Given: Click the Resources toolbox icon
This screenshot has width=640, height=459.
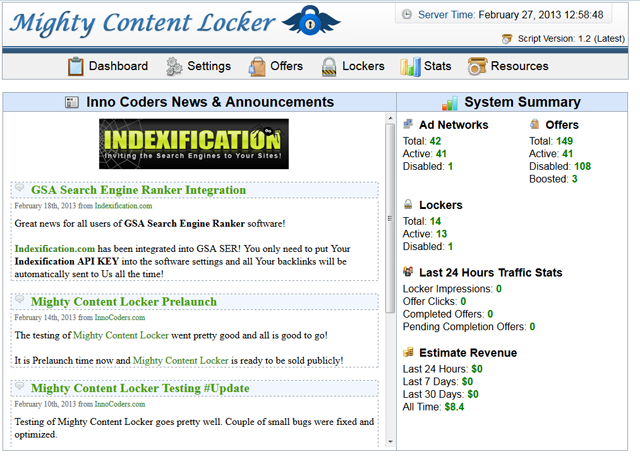Looking at the screenshot, I should pyautogui.click(x=477, y=67).
